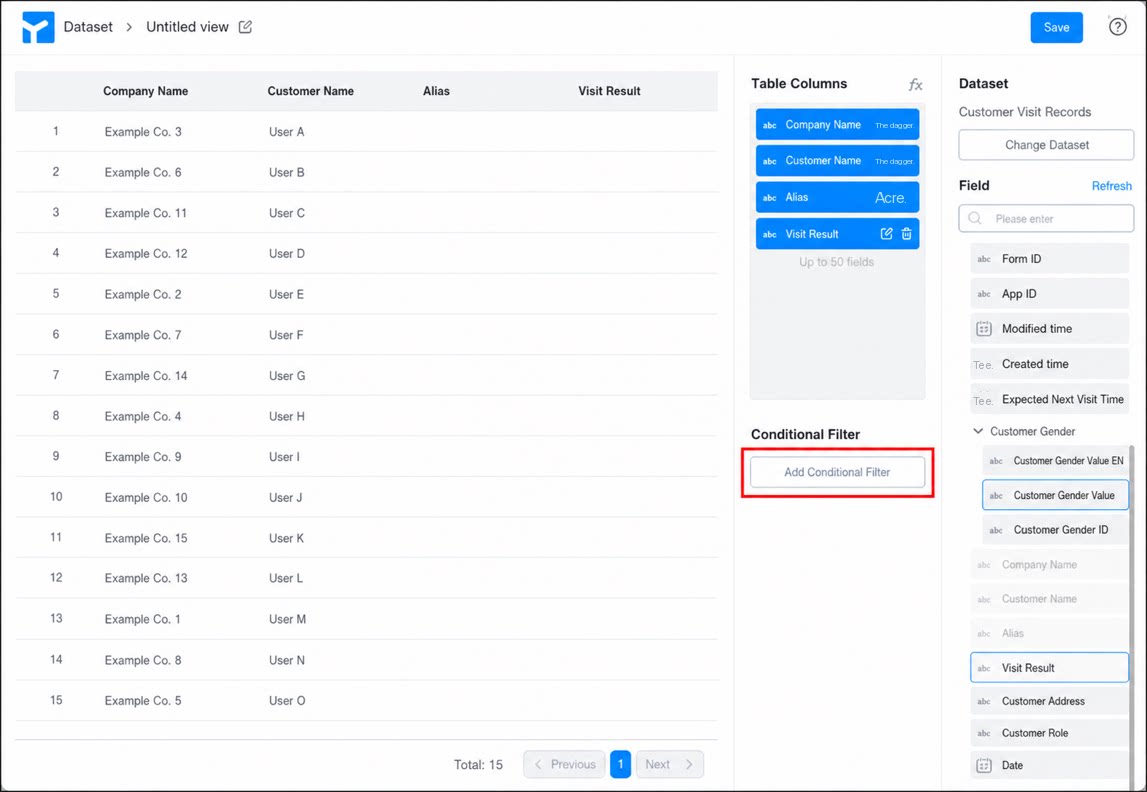Collapse the Customer Gender group
This screenshot has height=792, width=1147.
pos(978,431)
